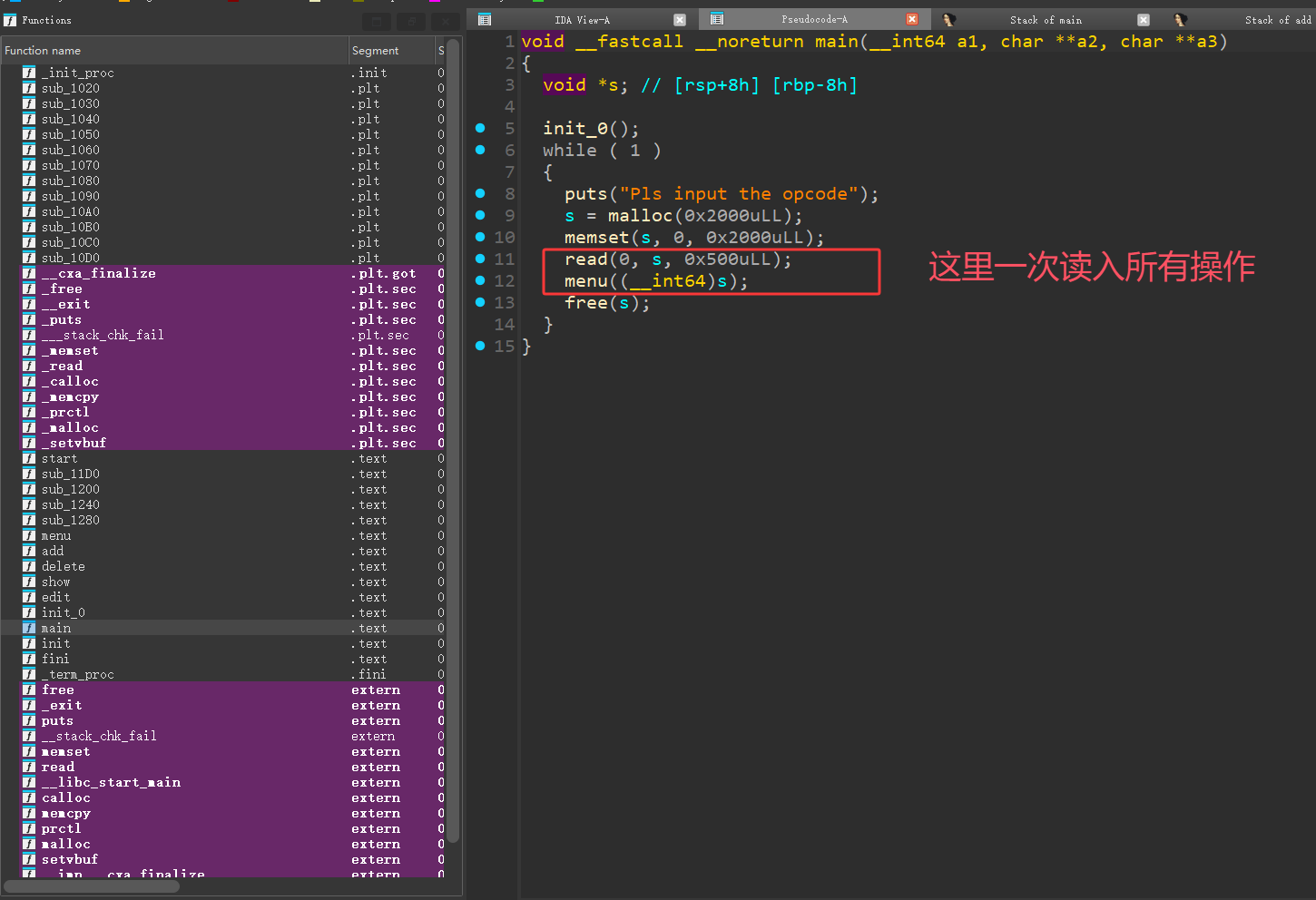Select the memcpy row in the extern segment

coord(223,813)
